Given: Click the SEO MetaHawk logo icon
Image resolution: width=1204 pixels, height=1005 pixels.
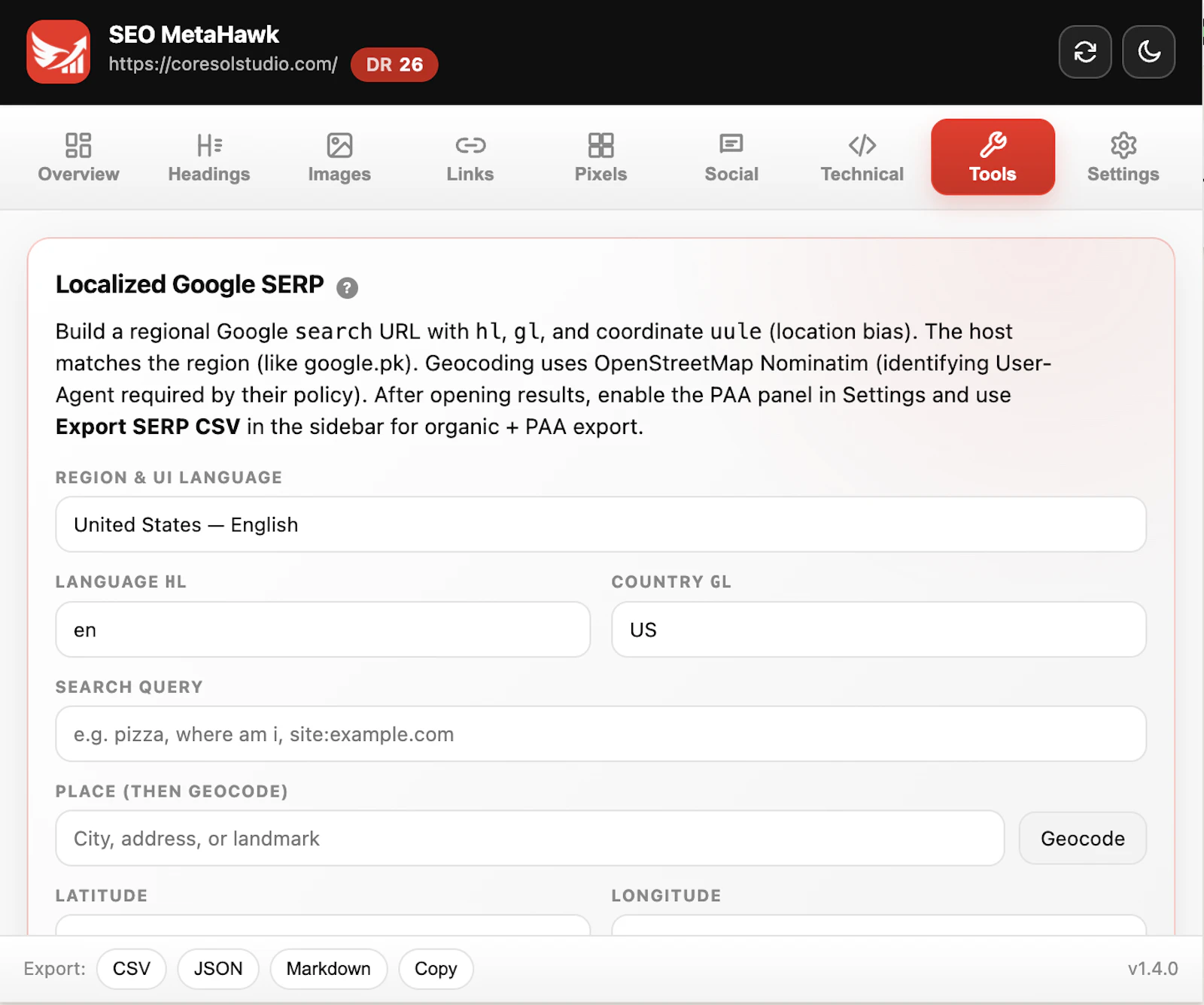Looking at the screenshot, I should pos(58,52).
